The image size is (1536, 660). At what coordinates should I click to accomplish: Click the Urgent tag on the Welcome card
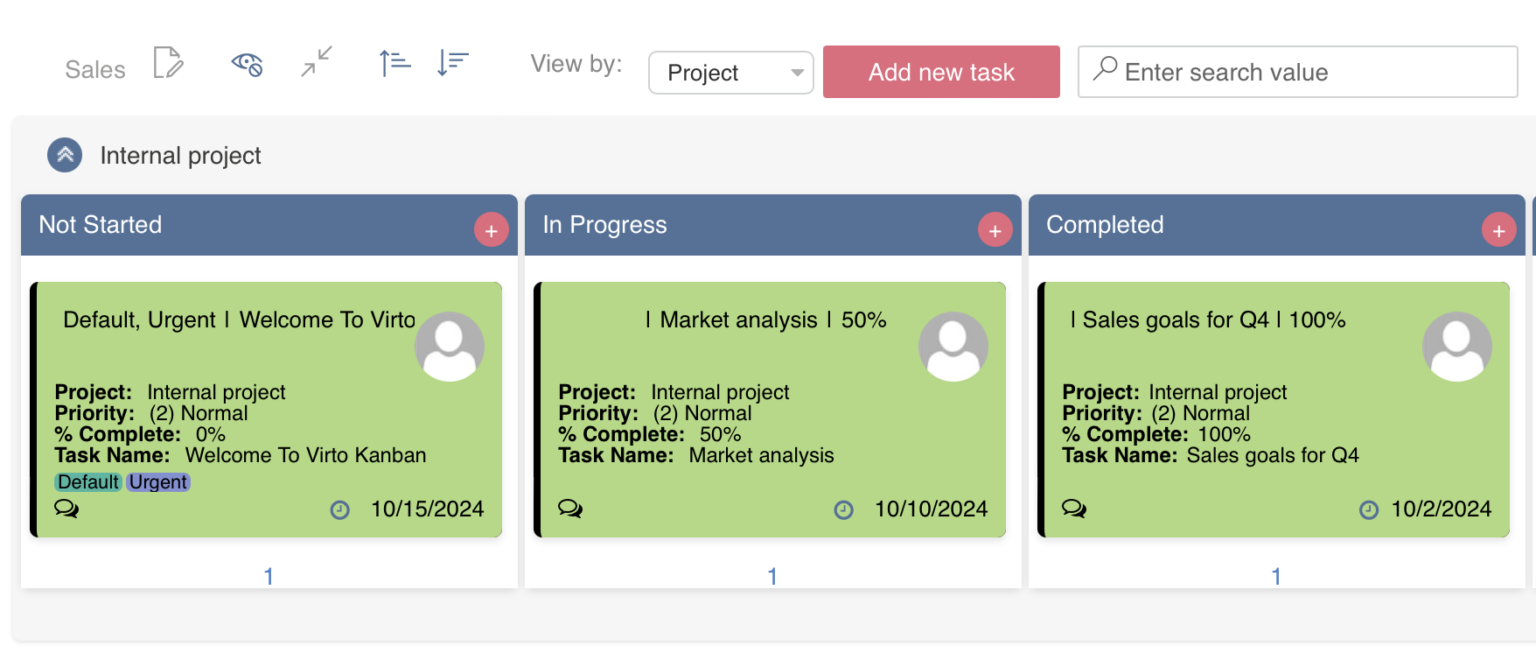(x=158, y=481)
